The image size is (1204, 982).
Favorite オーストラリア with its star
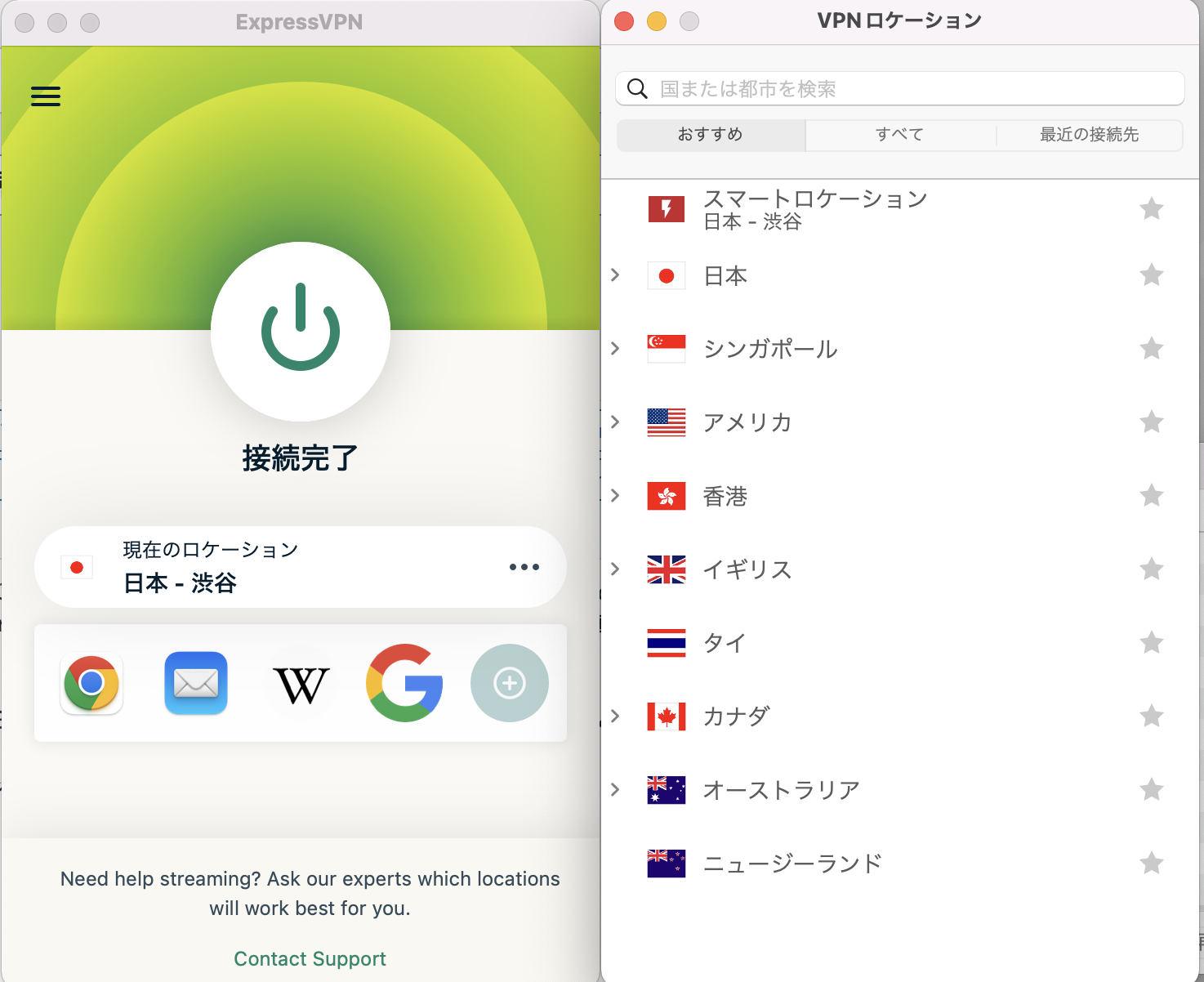point(1152,790)
